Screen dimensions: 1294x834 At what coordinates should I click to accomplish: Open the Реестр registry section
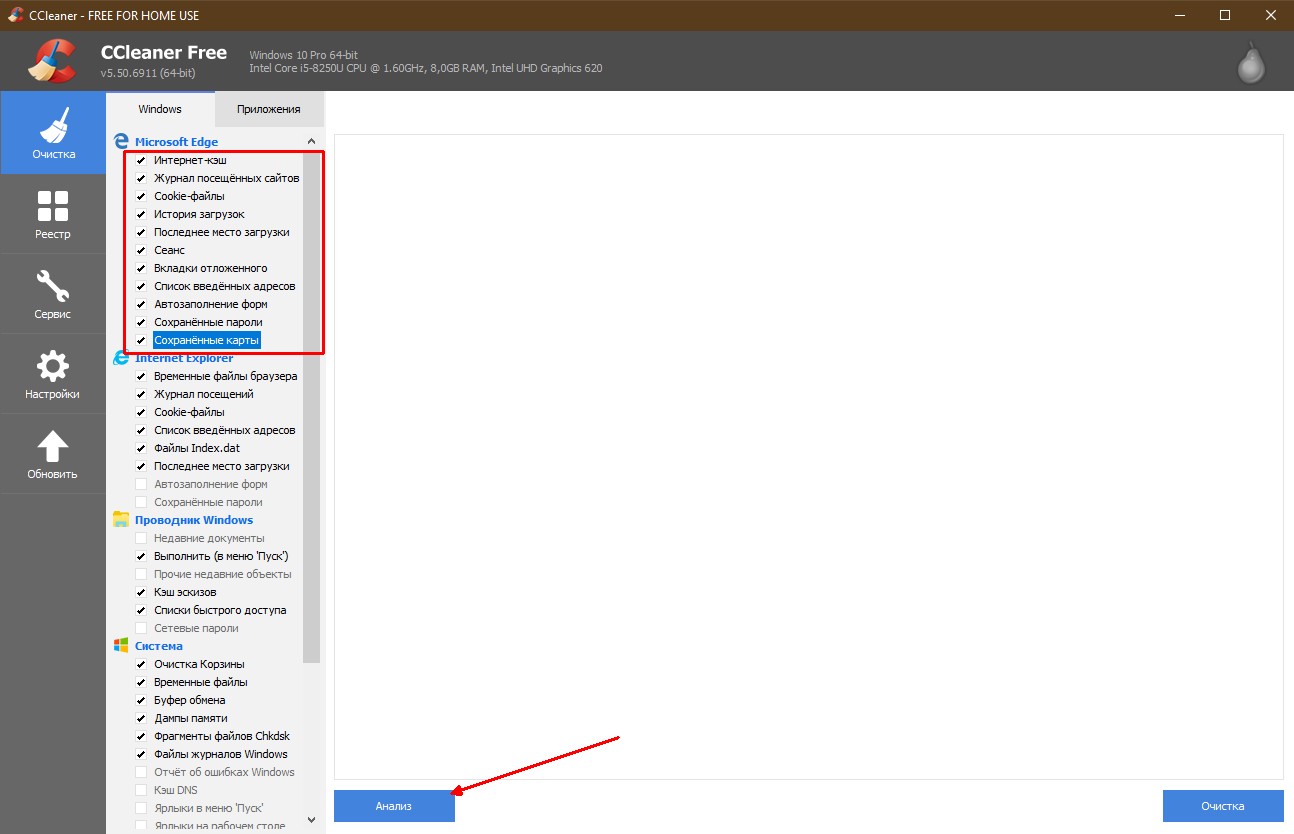coord(53,214)
